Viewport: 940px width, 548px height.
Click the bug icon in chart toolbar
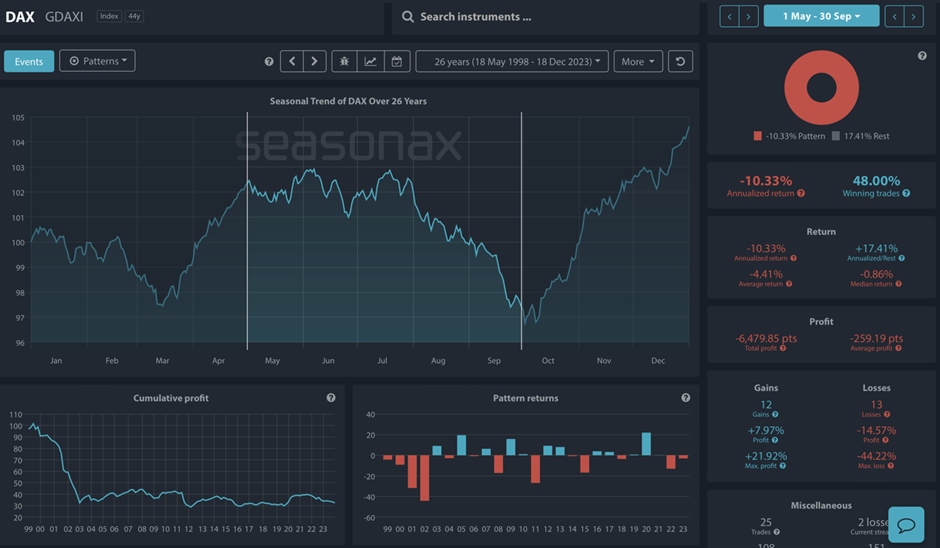(x=344, y=61)
